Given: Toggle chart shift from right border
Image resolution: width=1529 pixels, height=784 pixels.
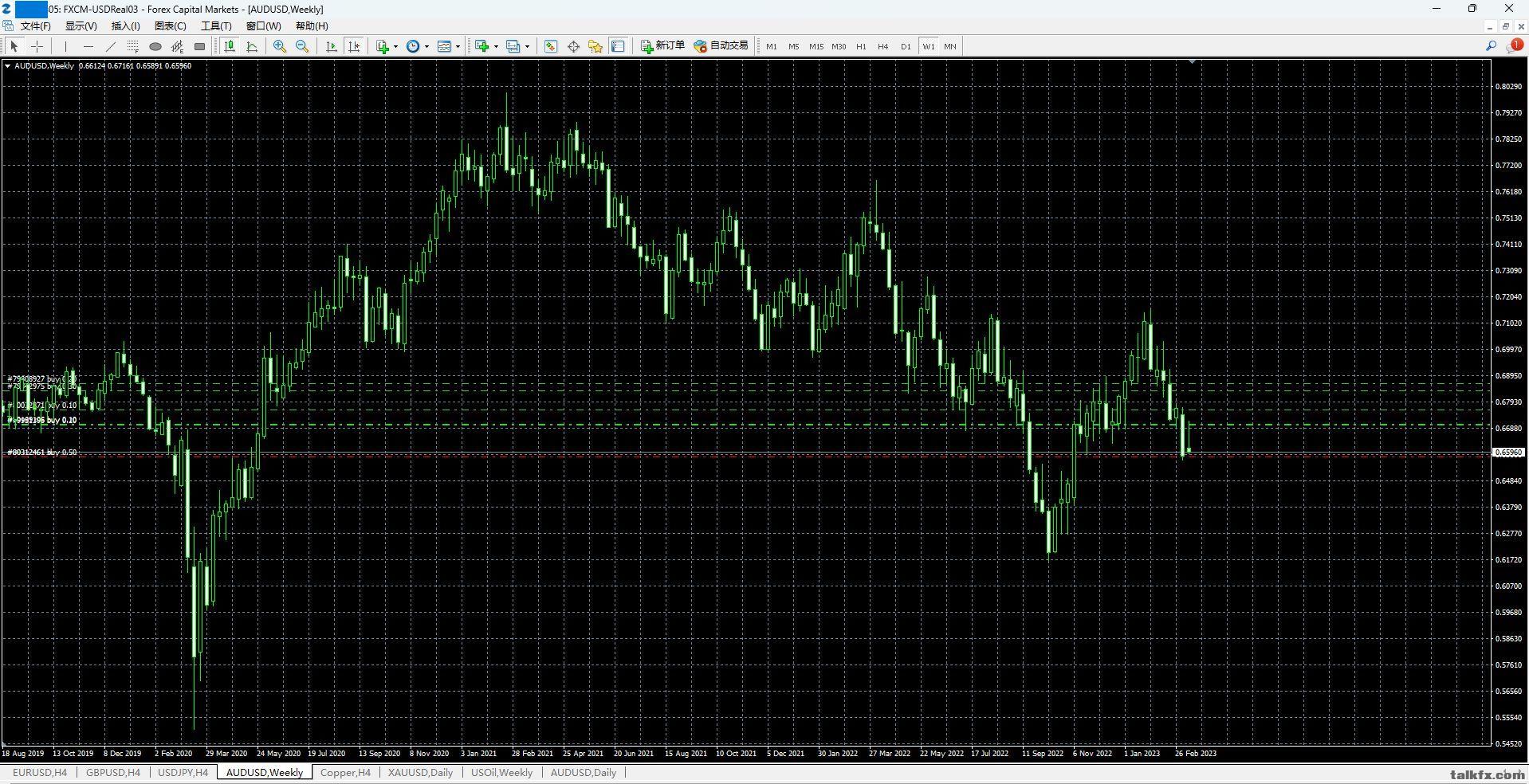Looking at the screenshot, I should [x=354, y=46].
